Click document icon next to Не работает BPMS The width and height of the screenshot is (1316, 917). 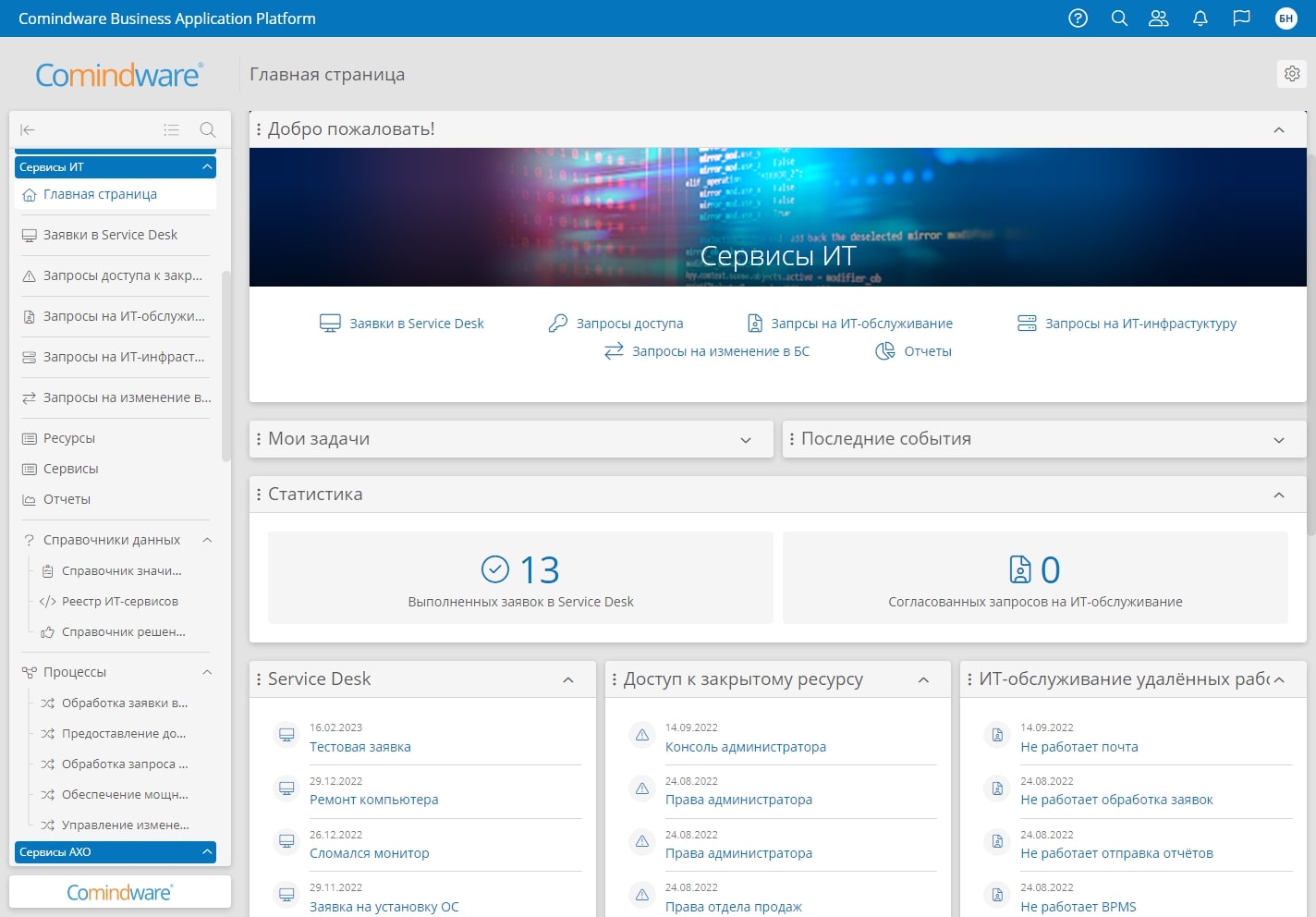click(x=997, y=895)
